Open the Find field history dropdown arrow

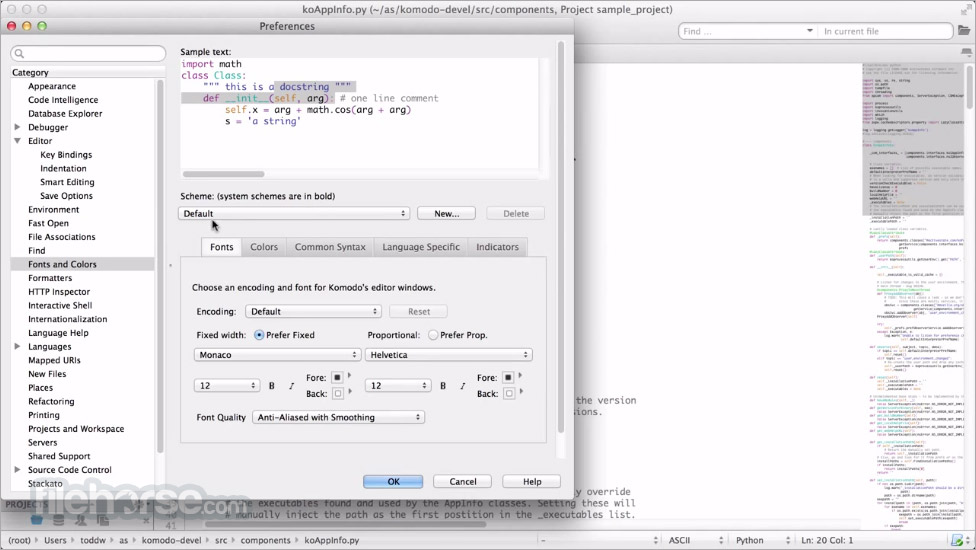[809, 30]
